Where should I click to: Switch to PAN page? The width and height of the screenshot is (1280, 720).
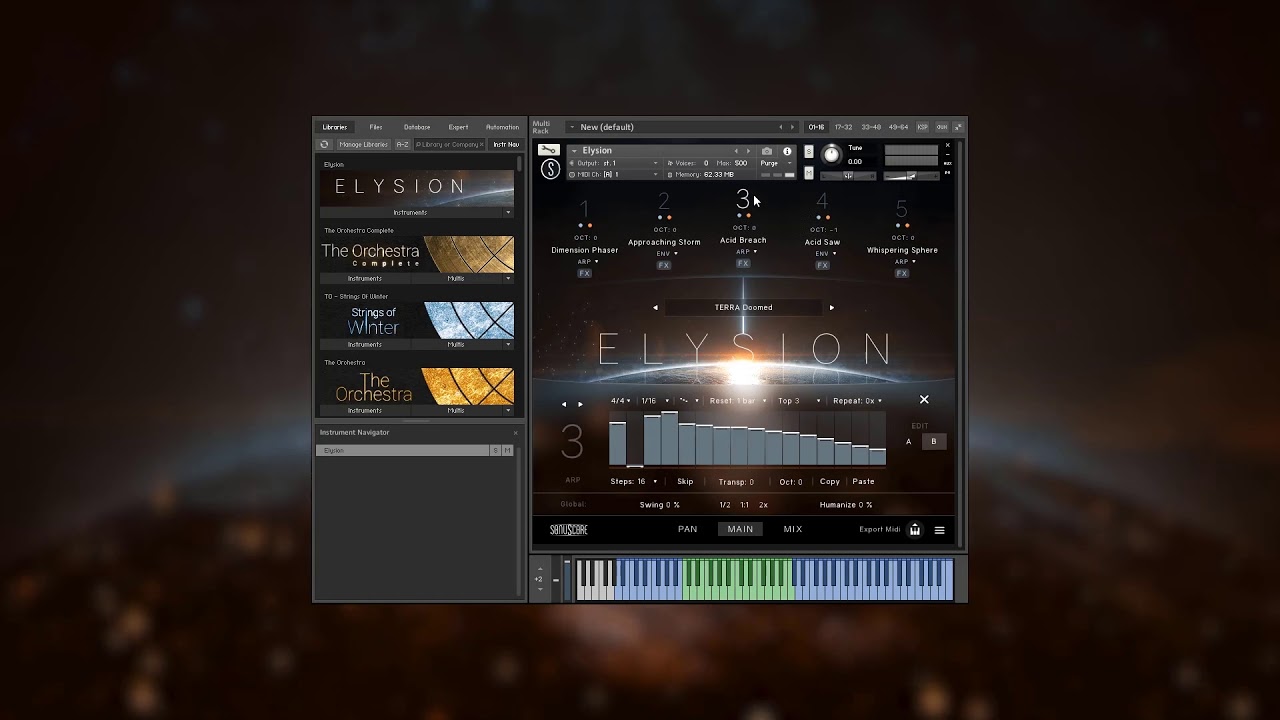pyautogui.click(x=688, y=530)
